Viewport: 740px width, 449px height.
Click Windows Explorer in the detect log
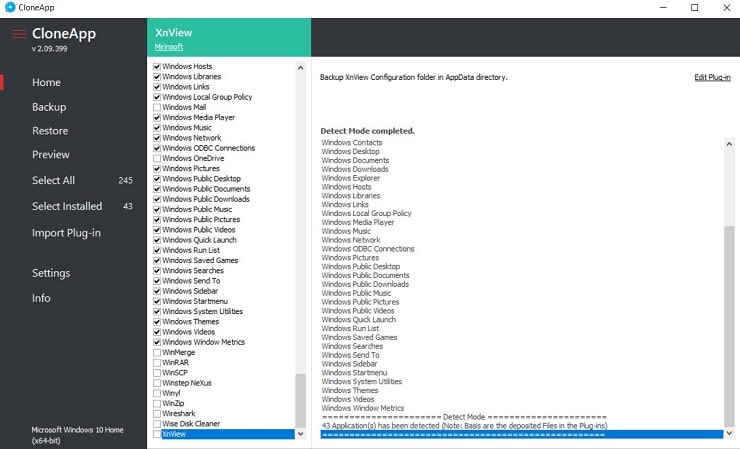pyautogui.click(x=351, y=178)
